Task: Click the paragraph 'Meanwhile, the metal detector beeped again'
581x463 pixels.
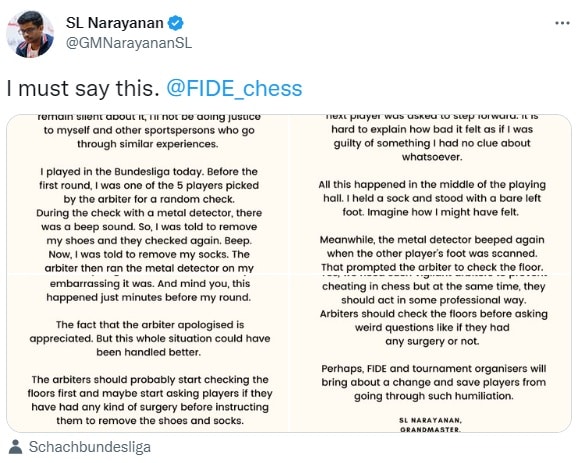Action: click(432, 253)
